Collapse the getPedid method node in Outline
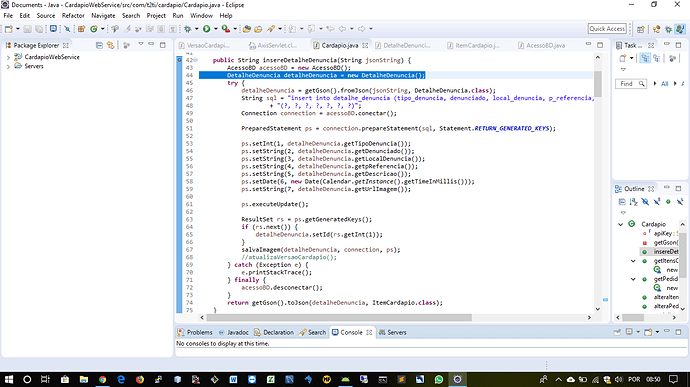Viewport: 690px width, 387px height. pyautogui.click(x=633, y=279)
